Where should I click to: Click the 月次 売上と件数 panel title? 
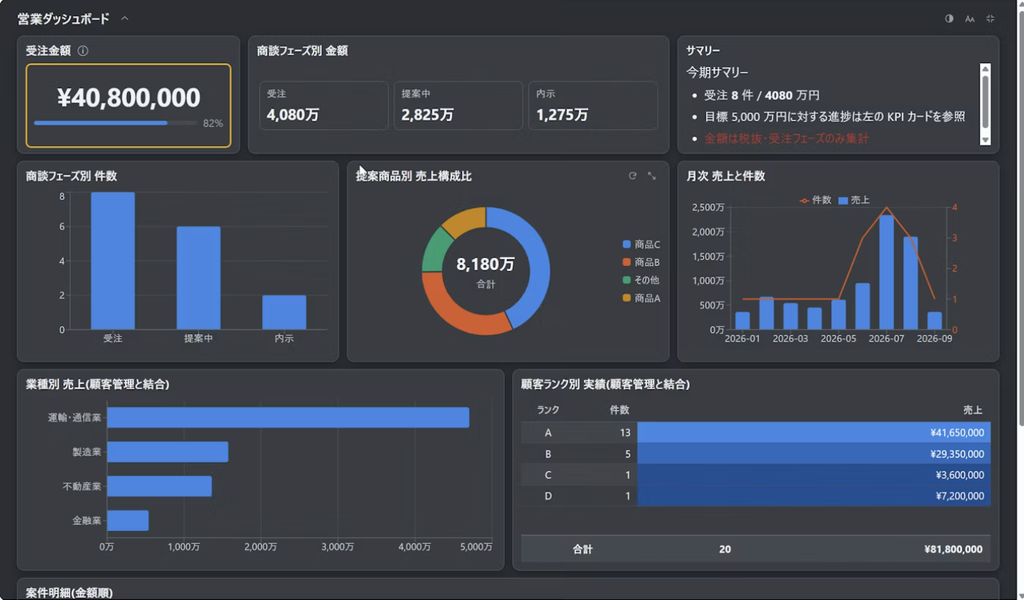tap(726, 176)
